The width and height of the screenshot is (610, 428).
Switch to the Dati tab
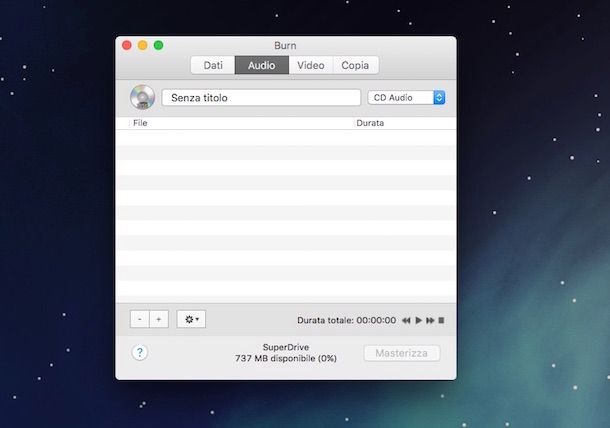coord(213,65)
